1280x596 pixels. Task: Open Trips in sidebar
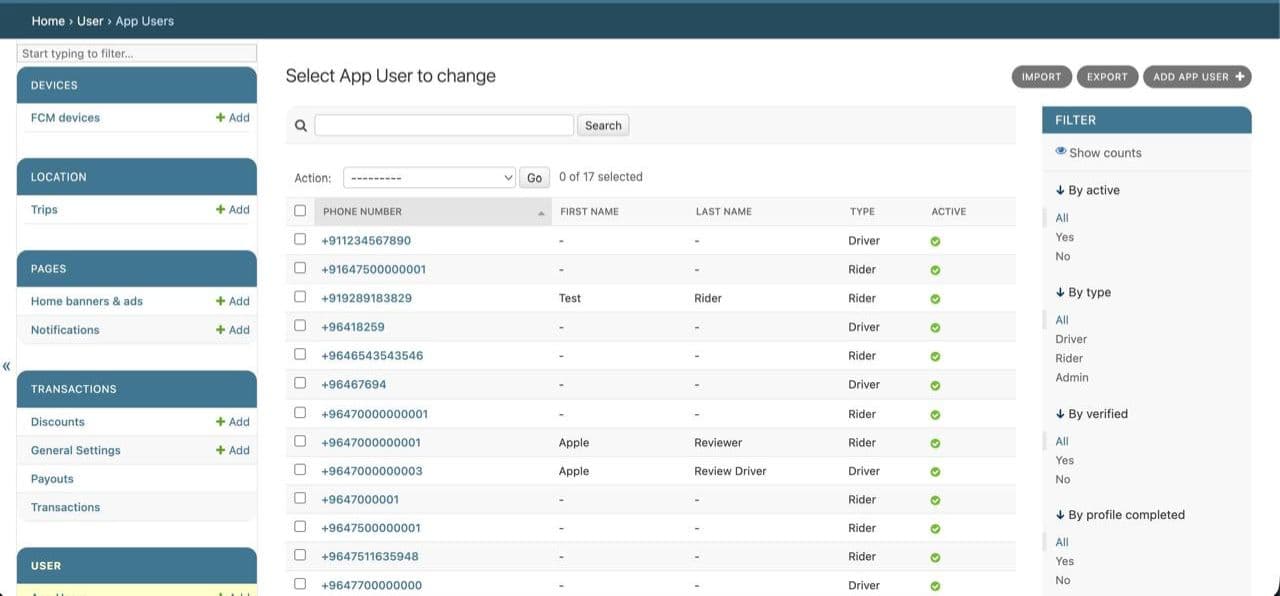click(44, 209)
